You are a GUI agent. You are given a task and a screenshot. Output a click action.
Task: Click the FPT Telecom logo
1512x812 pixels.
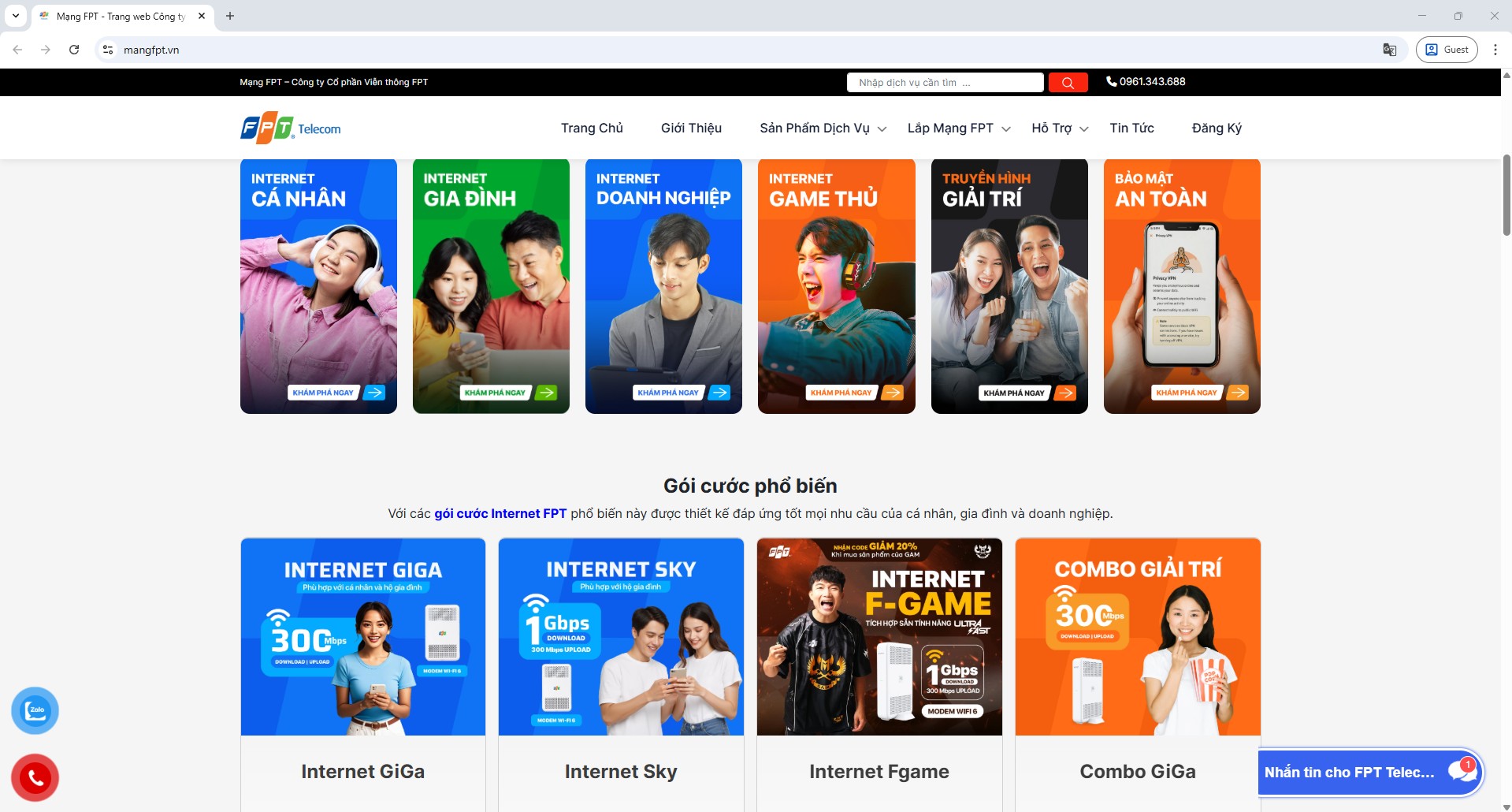coord(291,129)
